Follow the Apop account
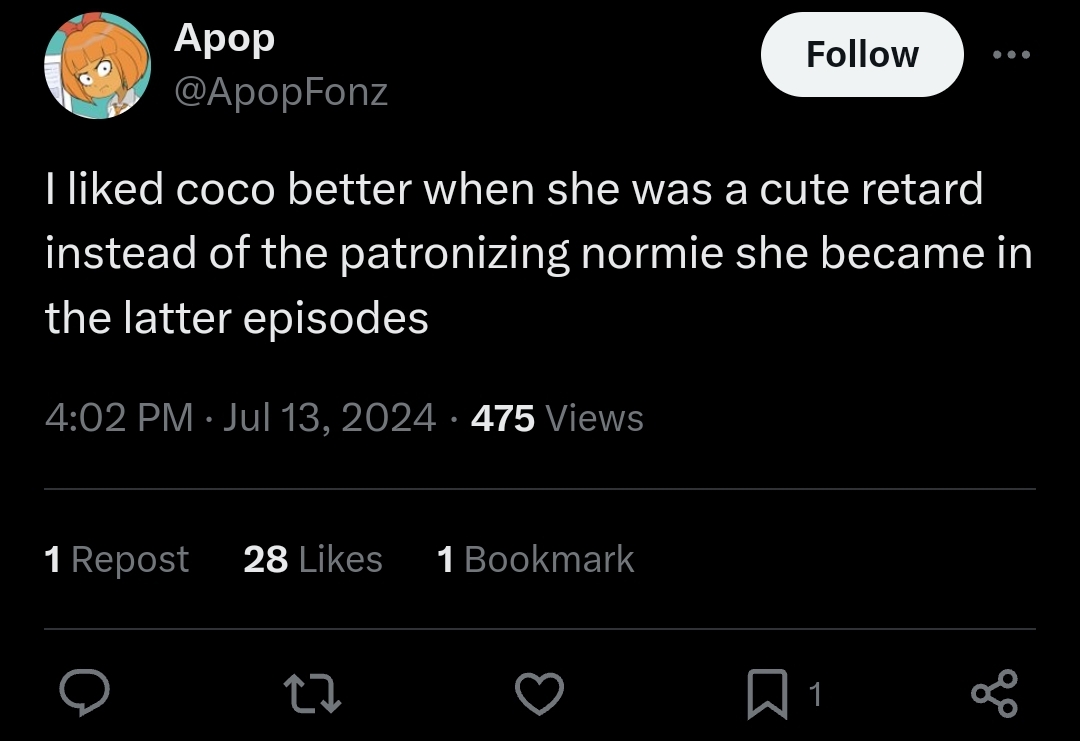This screenshot has height=741, width=1080. [862, 55]
